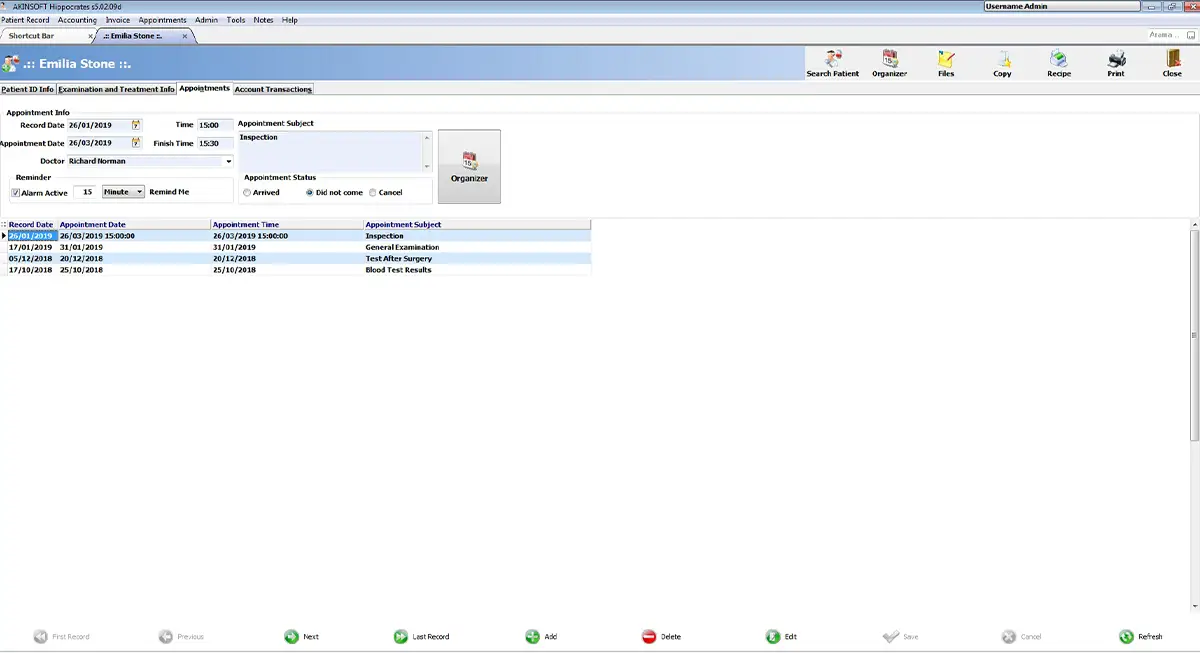Open the Organizer calendar in the toolbar
The height and width of the screenshot is (653, 1200).
(889, 63)
